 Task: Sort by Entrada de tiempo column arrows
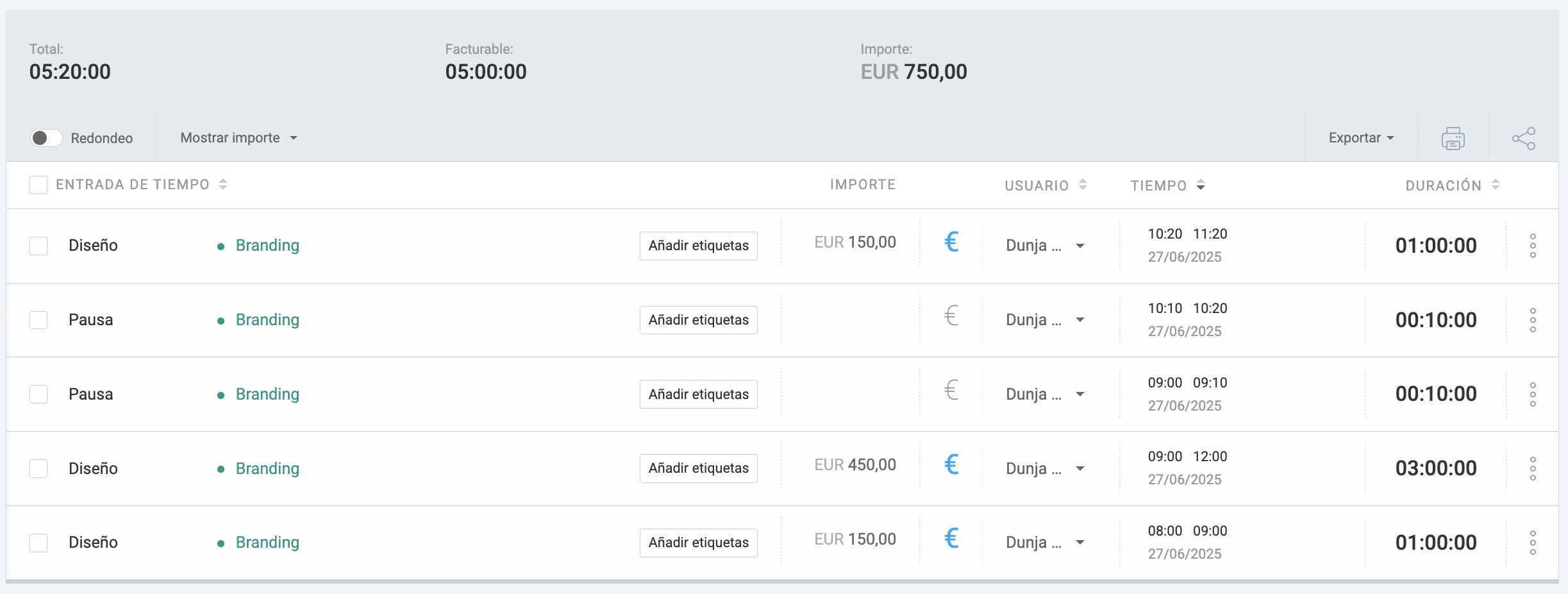coord(223,185)
